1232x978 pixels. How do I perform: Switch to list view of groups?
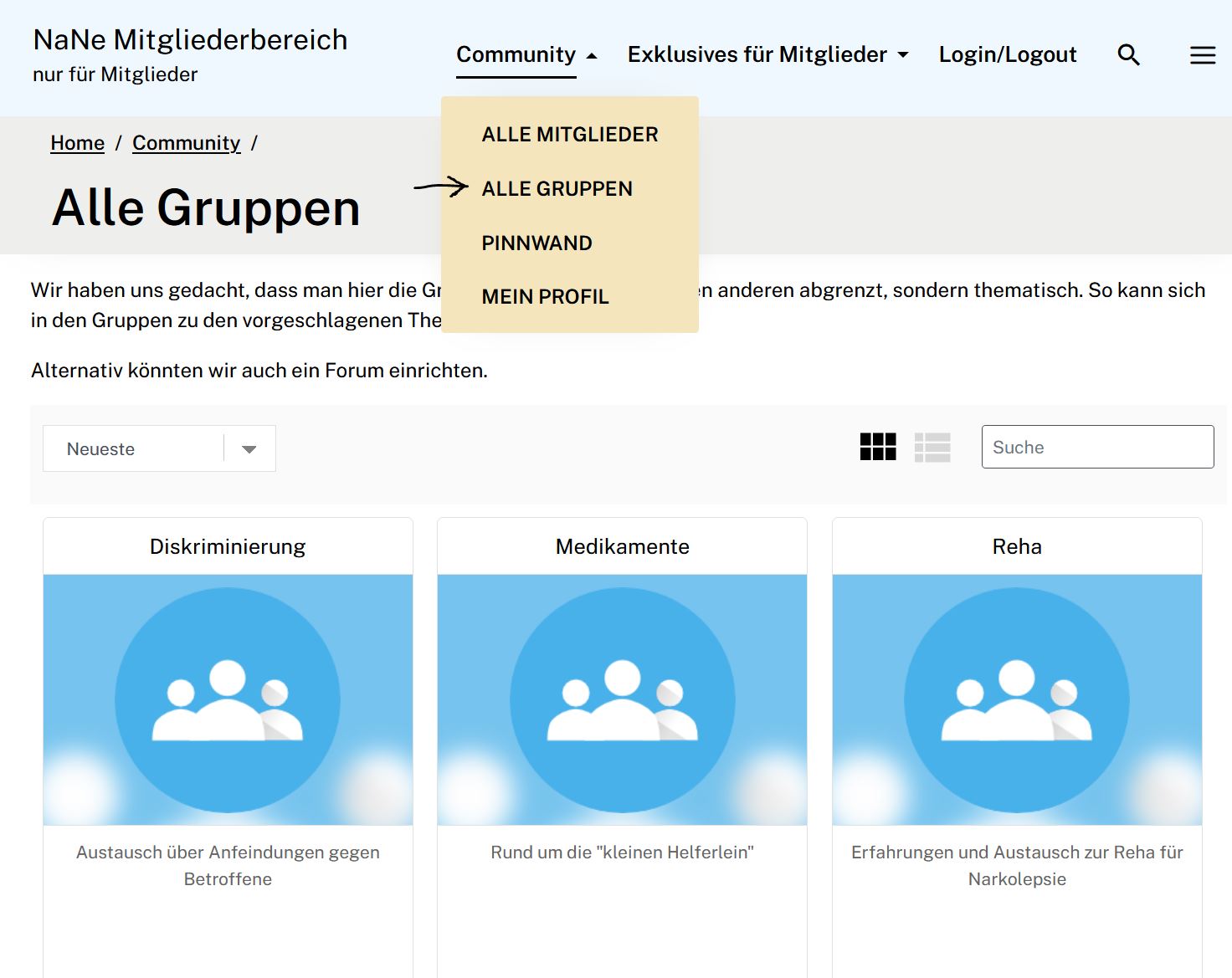(932, 448)
